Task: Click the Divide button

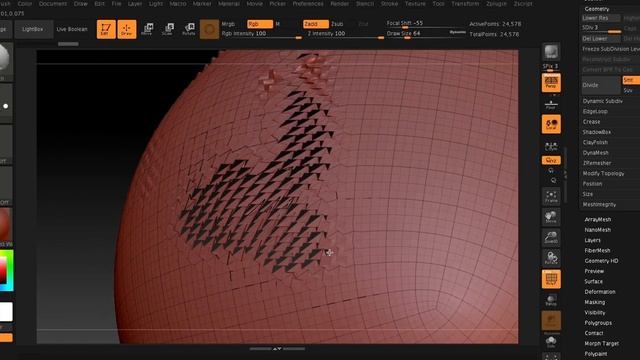Action: [x=601, y=85]
